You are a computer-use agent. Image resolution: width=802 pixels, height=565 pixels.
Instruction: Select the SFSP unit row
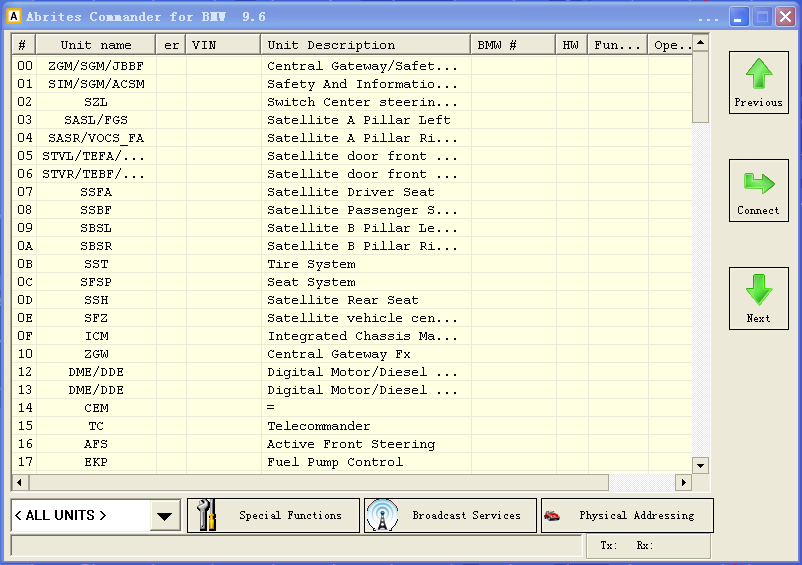click(352, 282)
